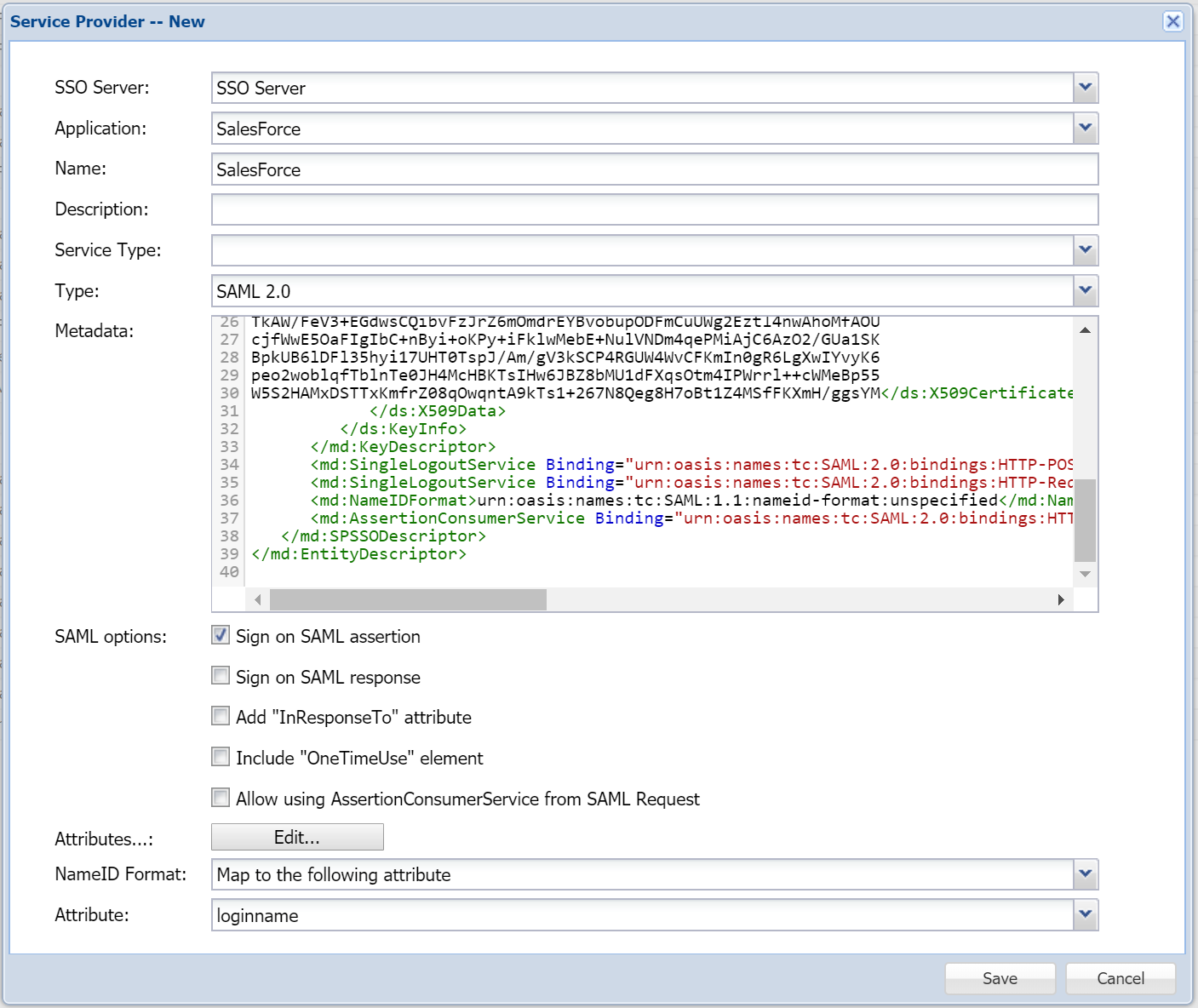Image resolution: width=1198 pixels, height=1008 pixels.
Task: Check Add "InResponseTo" attribute option
Action: pos(221,716)
